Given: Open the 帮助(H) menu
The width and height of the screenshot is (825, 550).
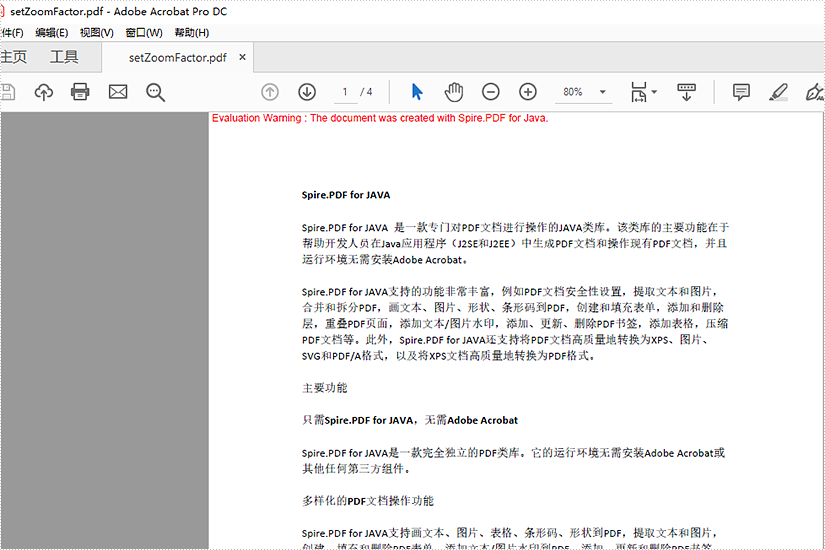Looking at the screenshot, I should coord(192,33).
